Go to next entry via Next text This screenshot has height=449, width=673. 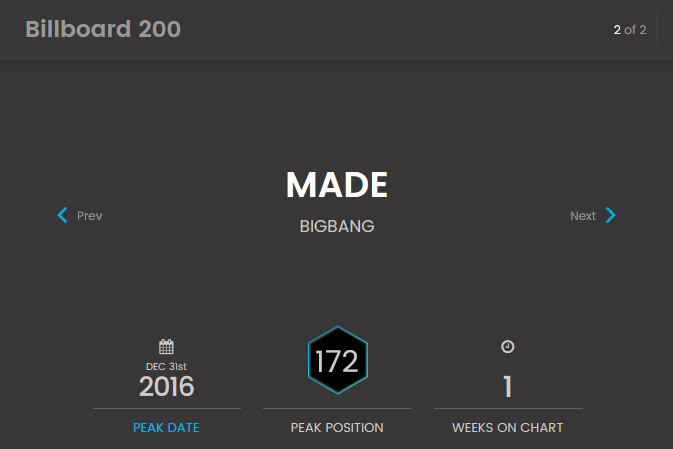click(583, 216)
